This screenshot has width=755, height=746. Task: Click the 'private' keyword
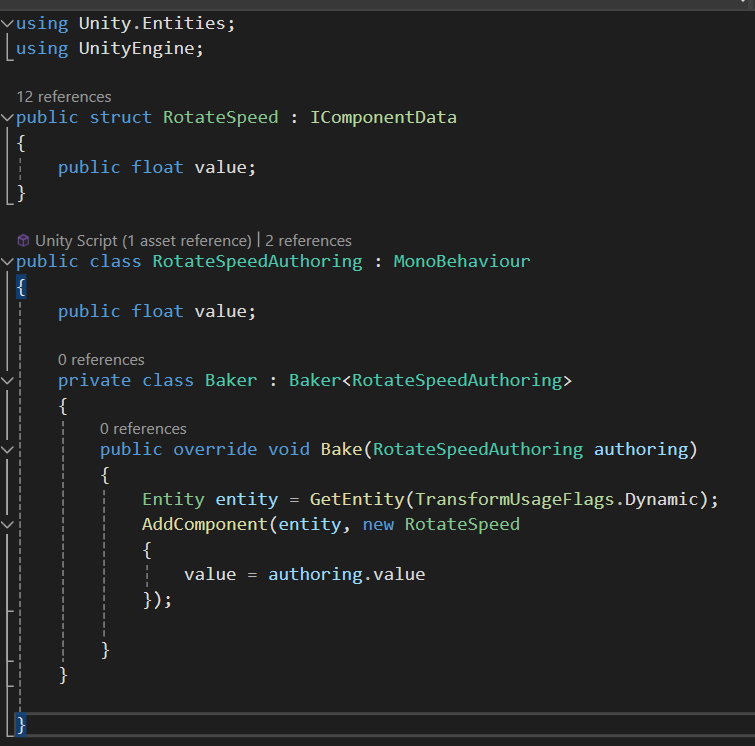tap(94, 380)
